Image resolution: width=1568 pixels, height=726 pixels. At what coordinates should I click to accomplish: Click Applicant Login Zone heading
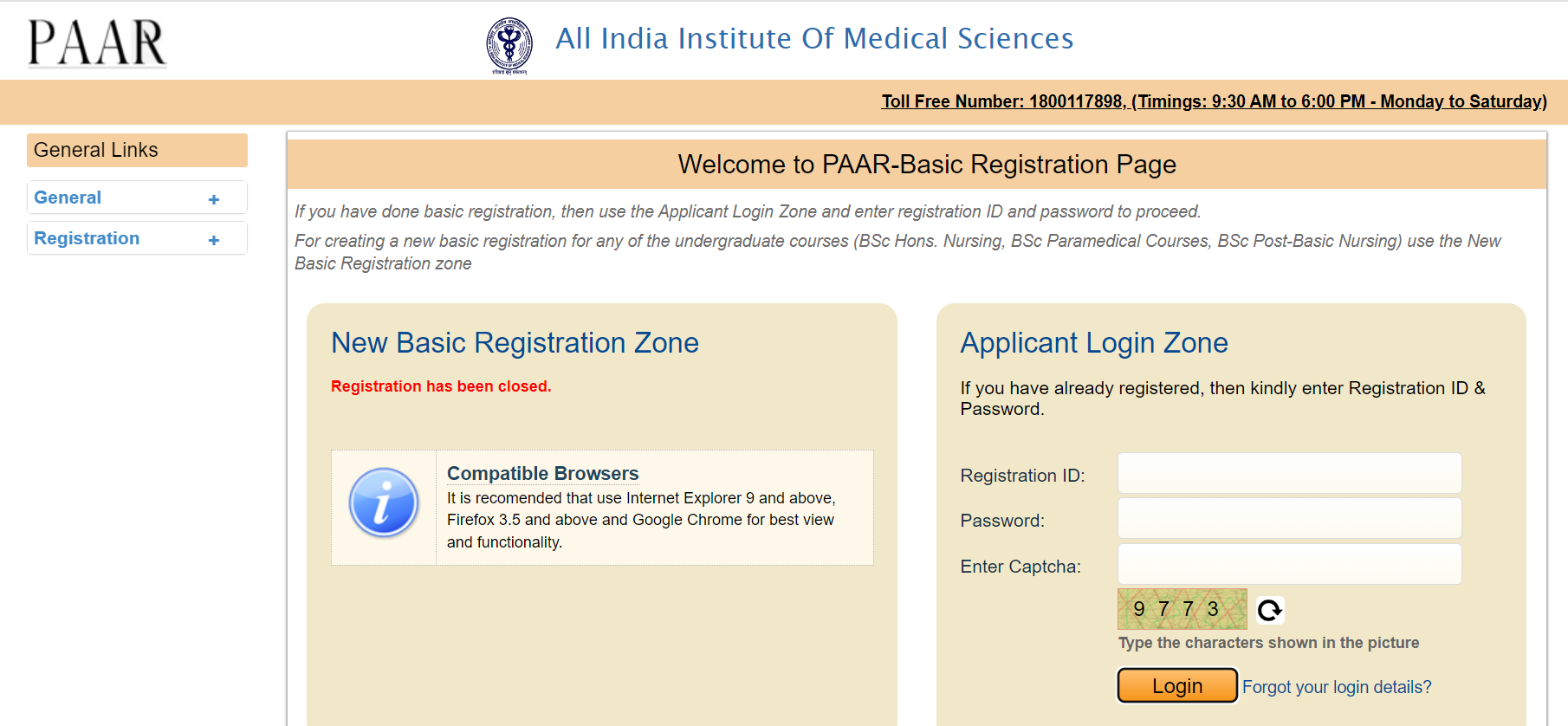tap(1094, 343)
